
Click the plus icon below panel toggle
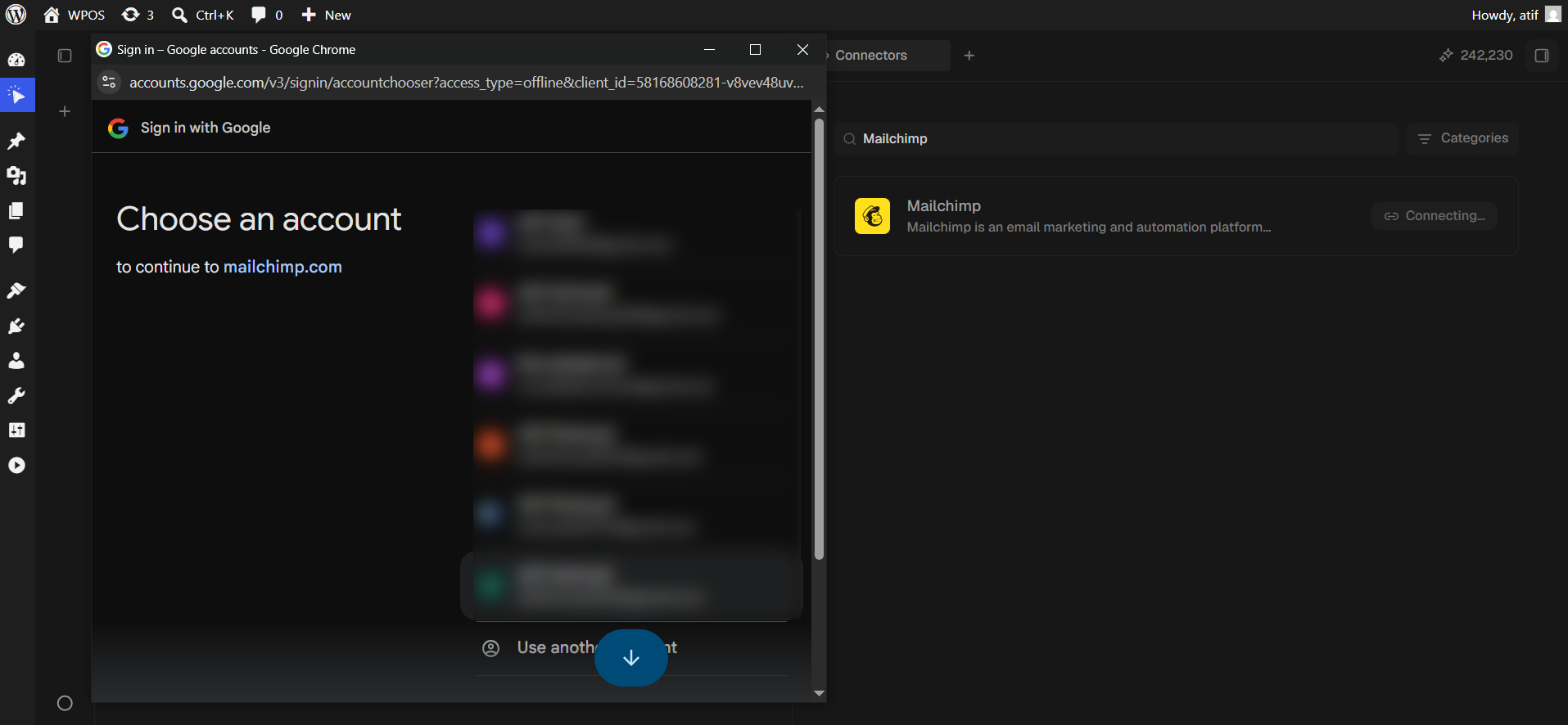tap(65, 111)
